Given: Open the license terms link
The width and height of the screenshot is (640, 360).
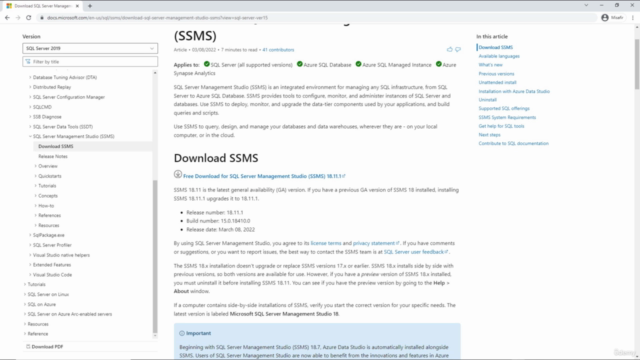Looking at the screenshot, I should (x=326, y=243).
